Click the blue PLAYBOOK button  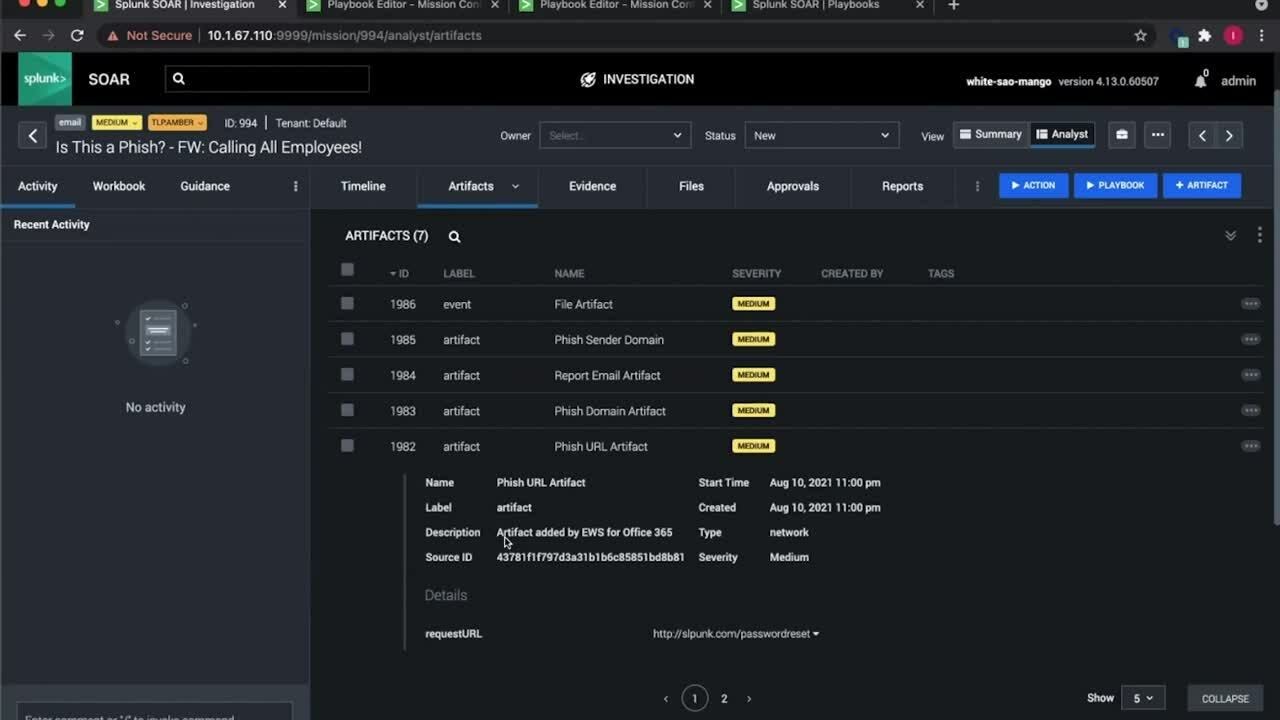(x=1115, y=185)
